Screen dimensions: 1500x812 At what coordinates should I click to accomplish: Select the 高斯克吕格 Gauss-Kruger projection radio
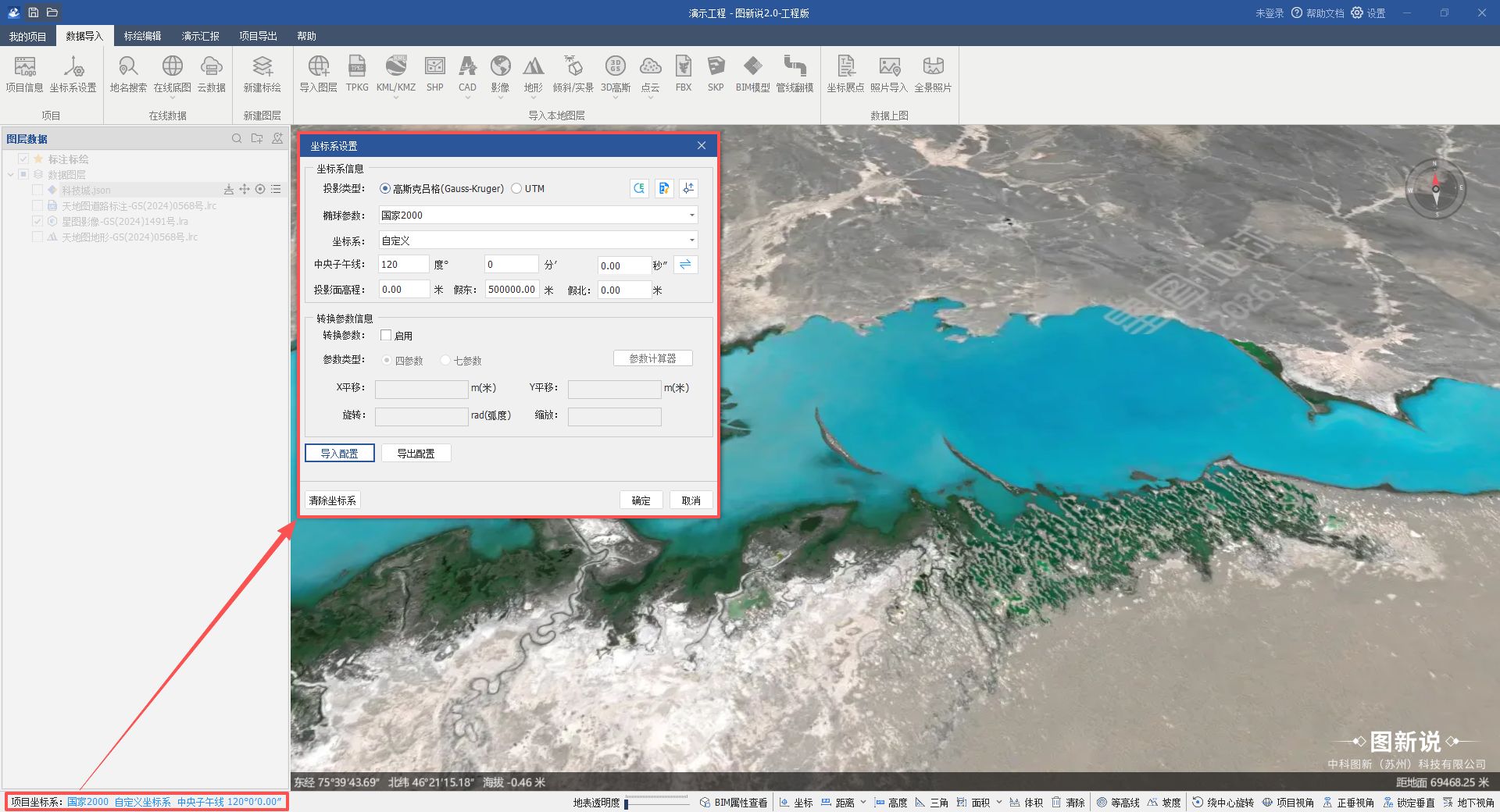pos(385,188)
